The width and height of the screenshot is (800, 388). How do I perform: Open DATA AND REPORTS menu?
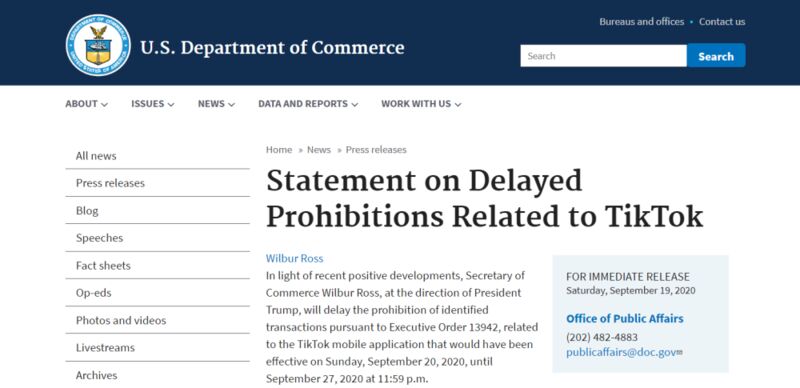tap(308, 104)
